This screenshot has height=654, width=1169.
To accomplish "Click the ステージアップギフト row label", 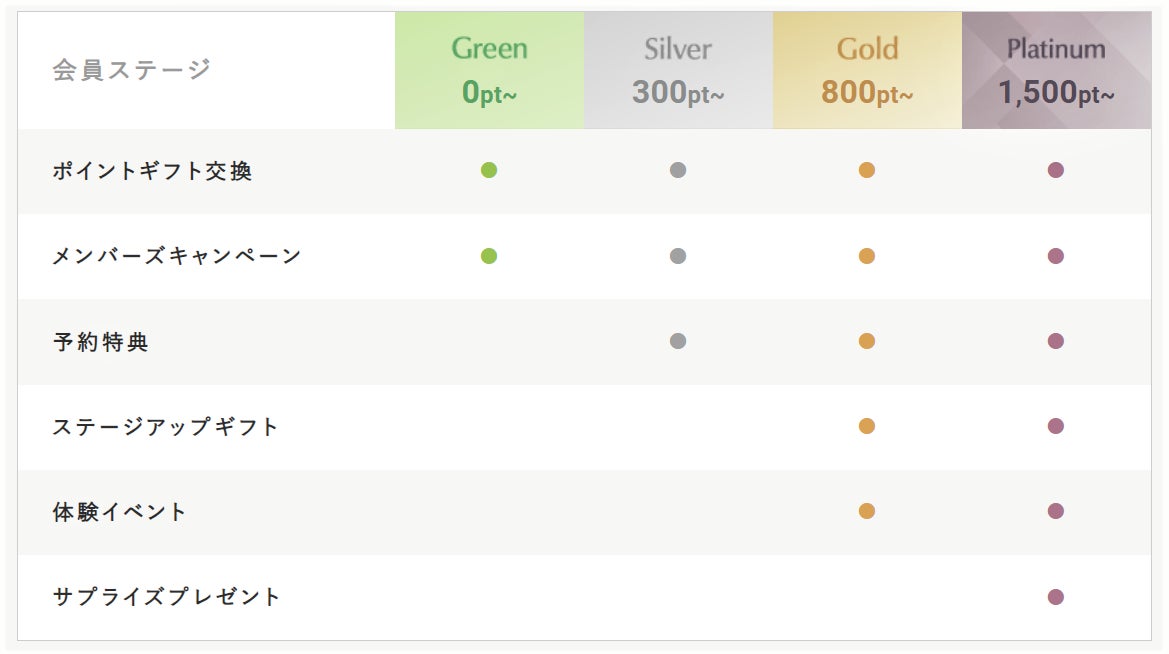I will point(166,427).
